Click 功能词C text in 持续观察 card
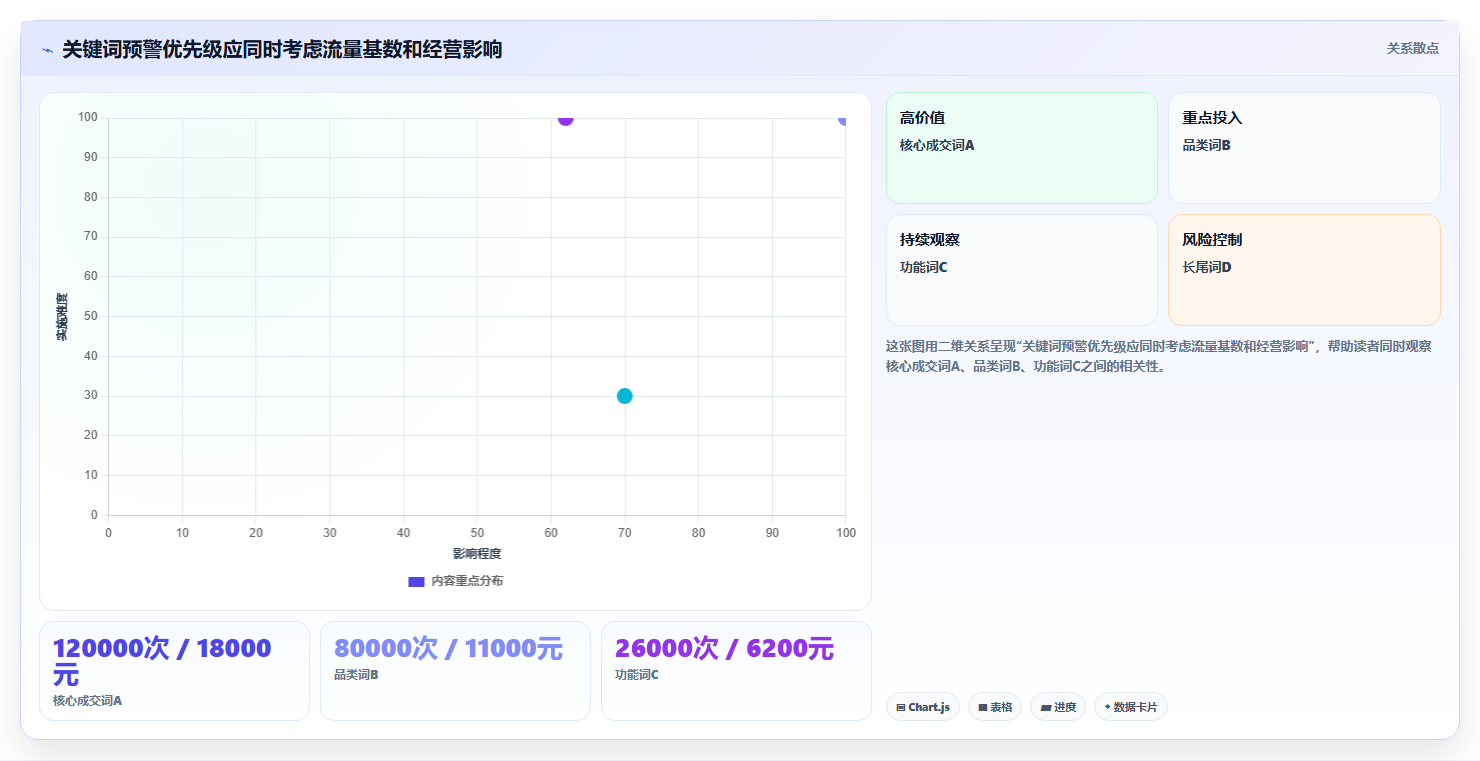This screenshot has height=761, width=1480. click(x=923, y=267)
